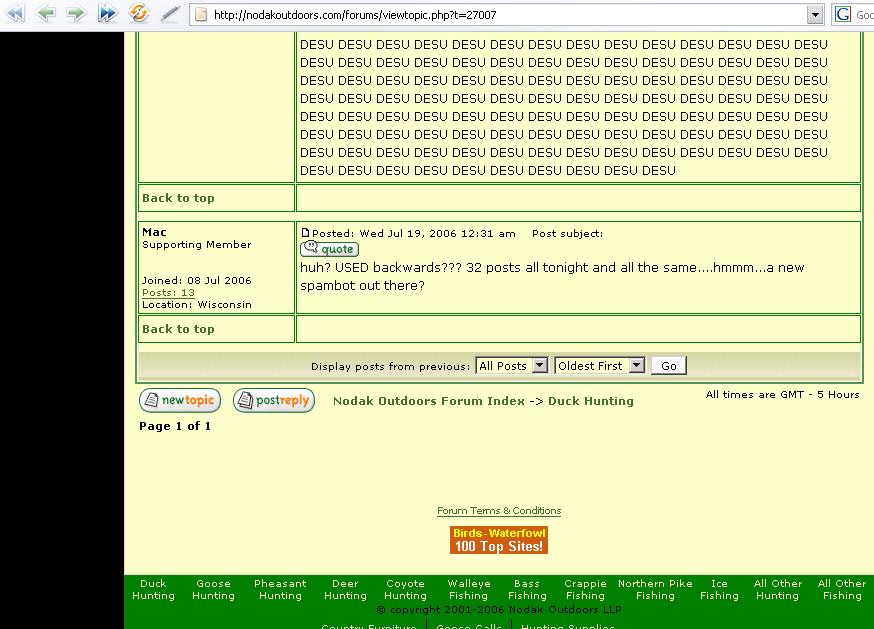Open Northern Pike Fishing in the footer menu

tap(655, 589)
